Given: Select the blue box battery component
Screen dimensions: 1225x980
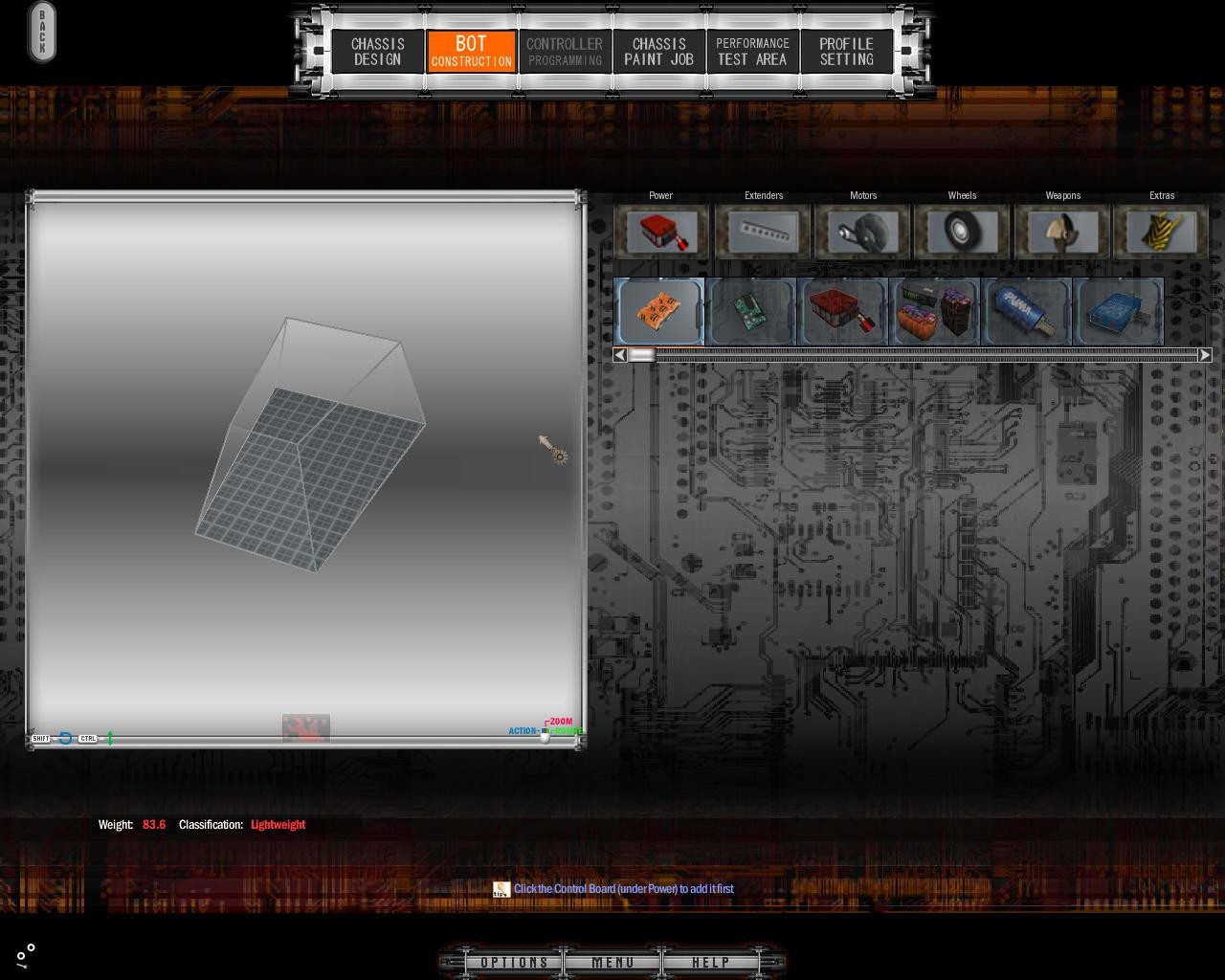Looking at the screenshot, I should [x=1118, y=311].
